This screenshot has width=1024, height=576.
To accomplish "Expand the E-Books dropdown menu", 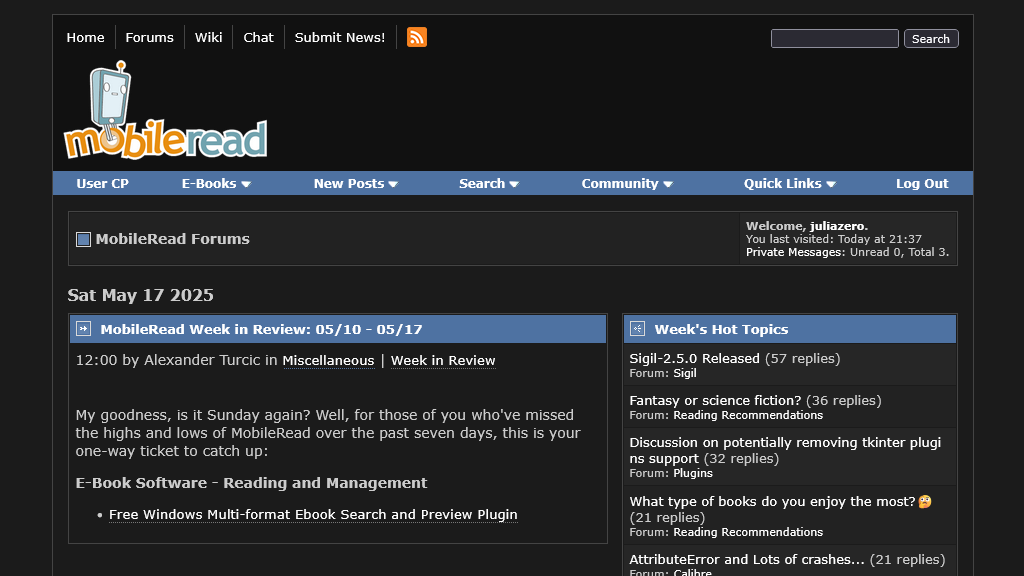I will point(216,184).
